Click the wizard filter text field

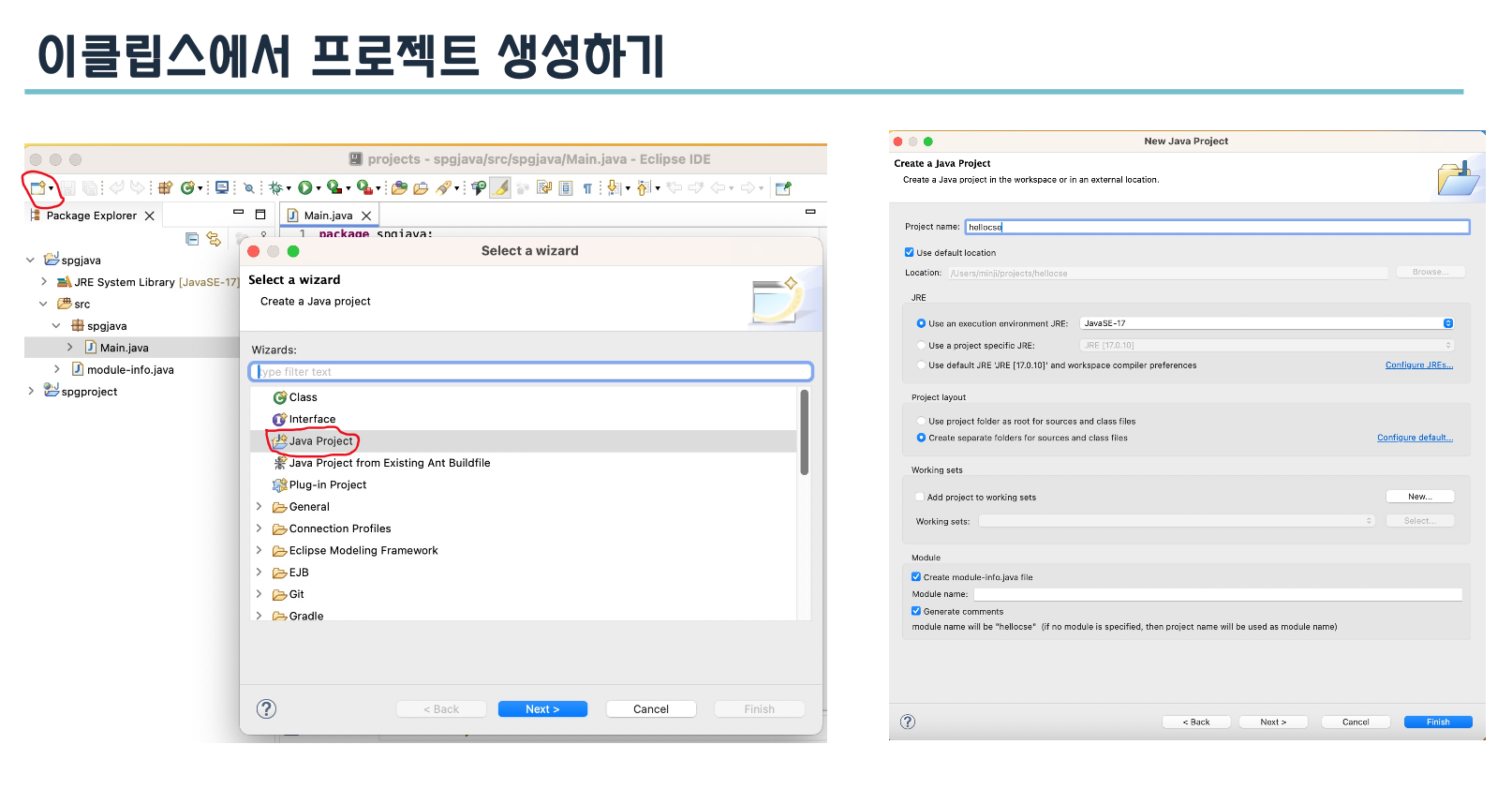click(531, 372)
